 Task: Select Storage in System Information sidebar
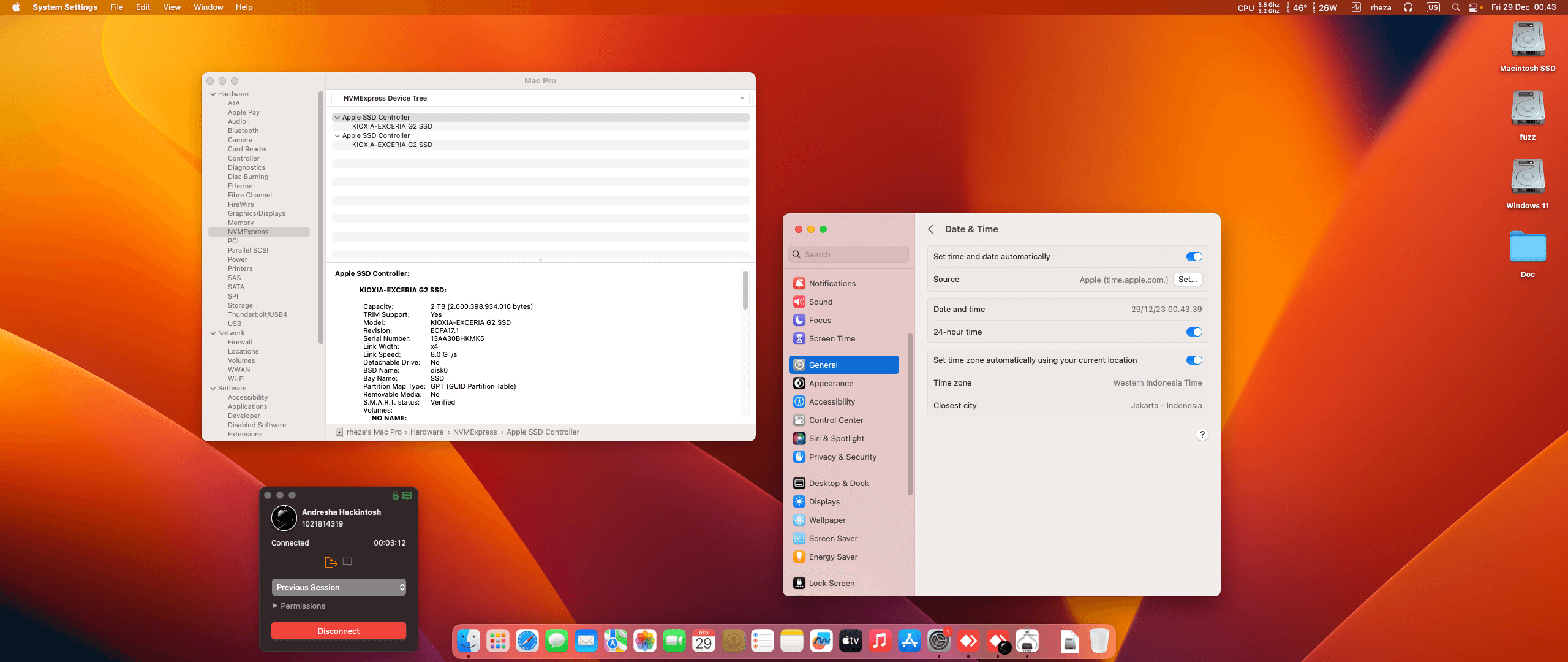(x=240, y=306)
